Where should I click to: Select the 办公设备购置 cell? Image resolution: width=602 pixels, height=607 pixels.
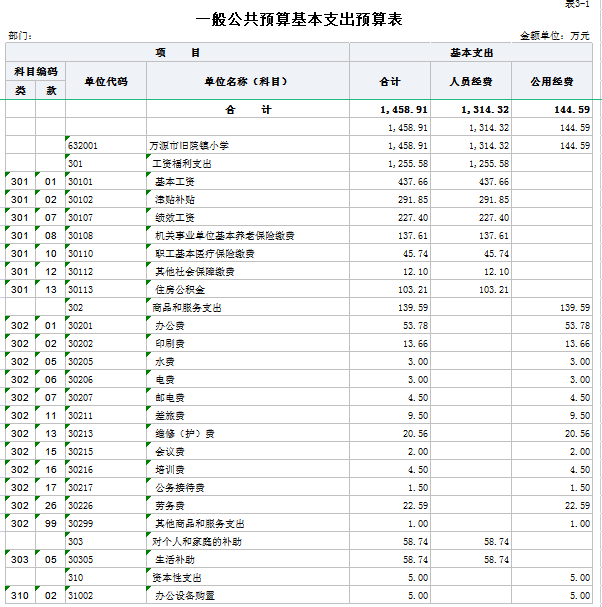(x=248, y=595)
